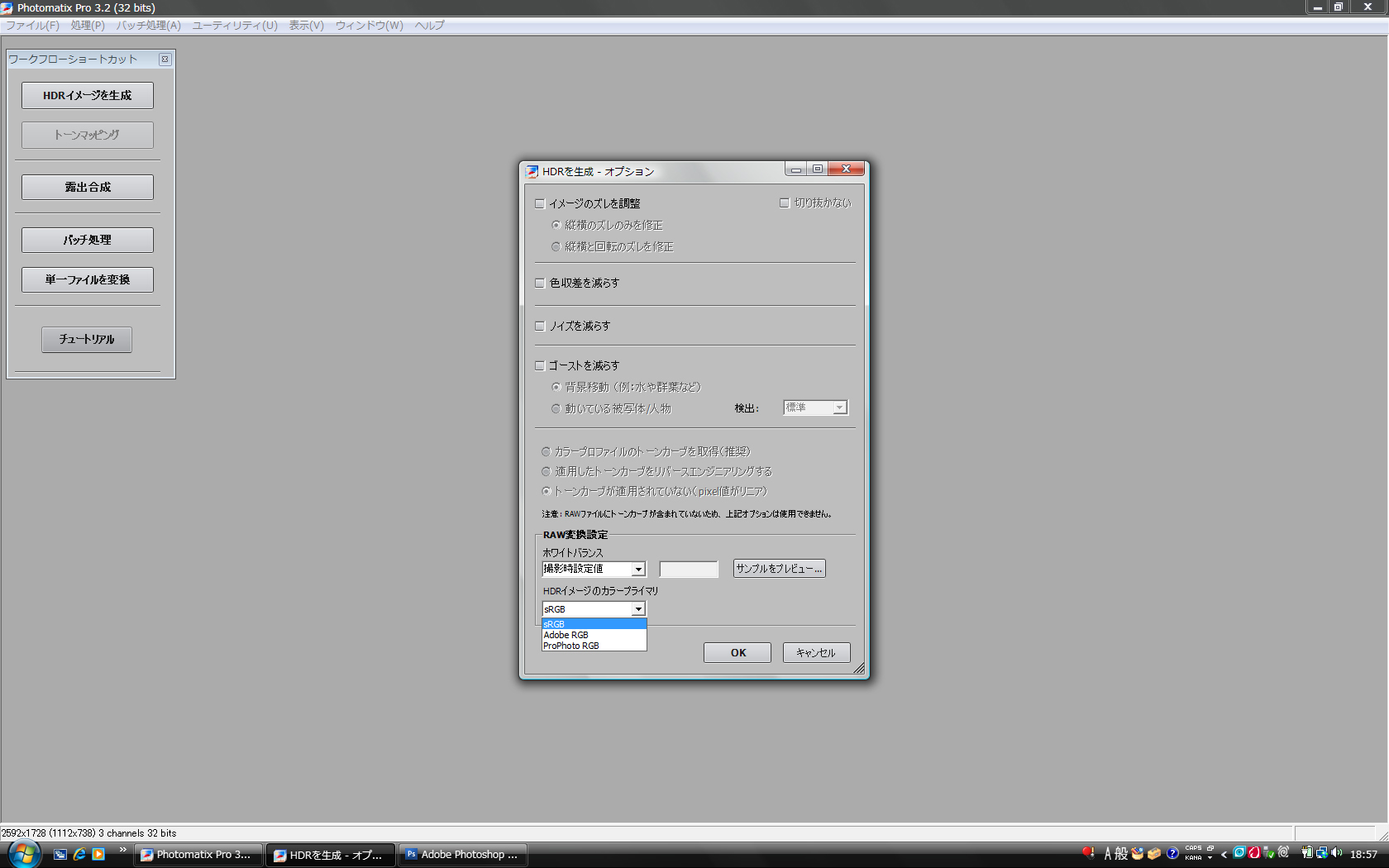The height and width of the screenshot is (868, 1389).
Task: Open the 表示(V) menu
Action: [306, 26]
